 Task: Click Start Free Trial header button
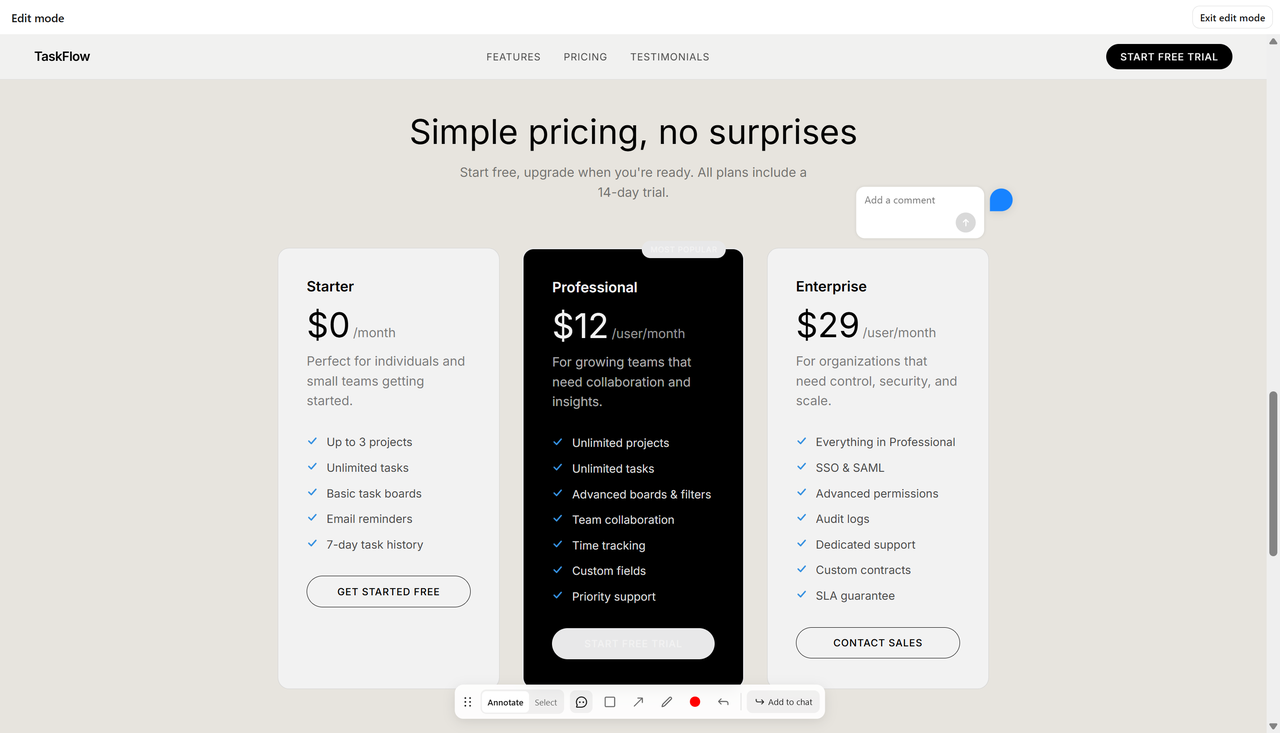tap(1169, 57)
